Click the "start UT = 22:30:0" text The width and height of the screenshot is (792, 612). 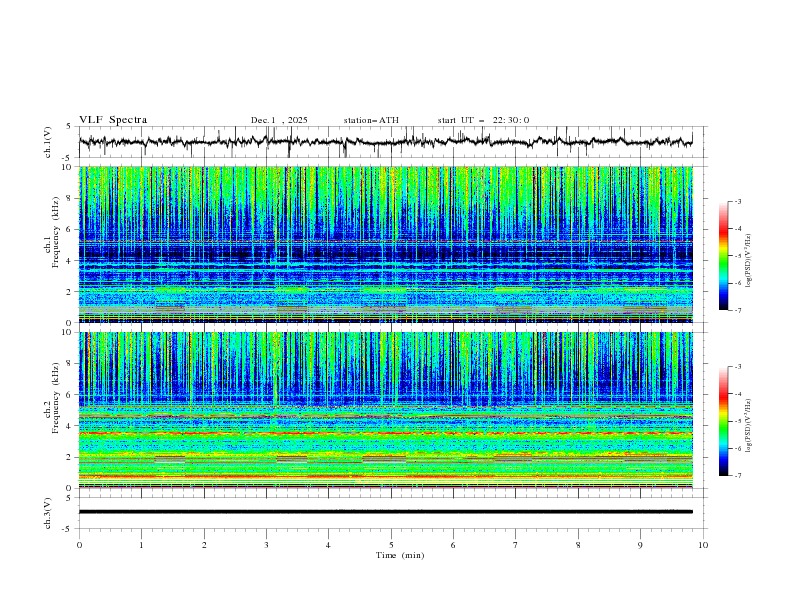(x=483, y=120)
